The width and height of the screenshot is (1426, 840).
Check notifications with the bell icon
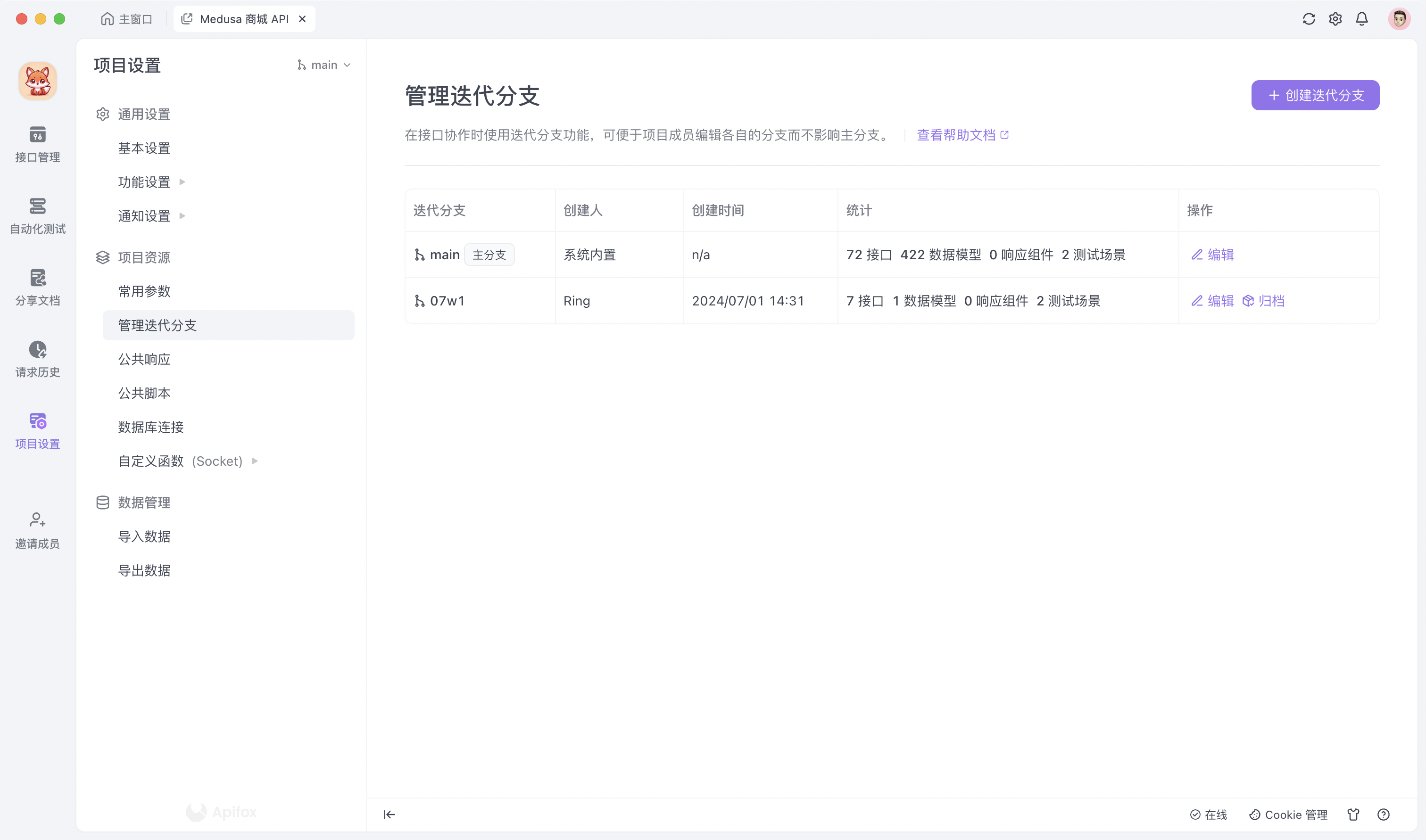click(1361, 19)
